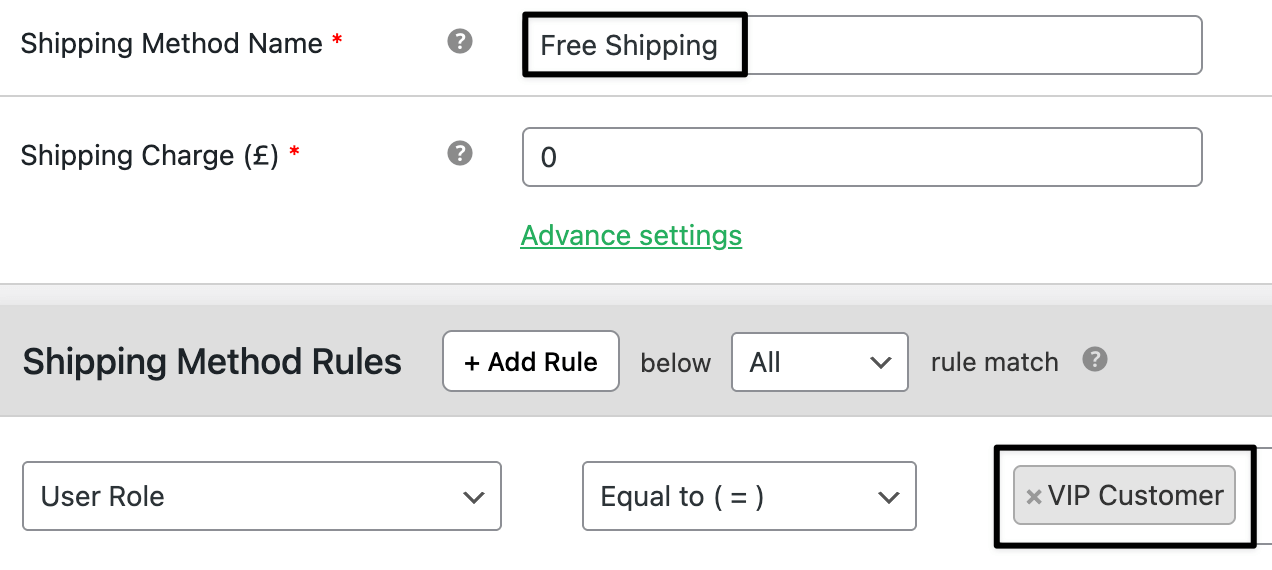
Task: Click the Shipping Charge (£) label
Action: point(149,156)
